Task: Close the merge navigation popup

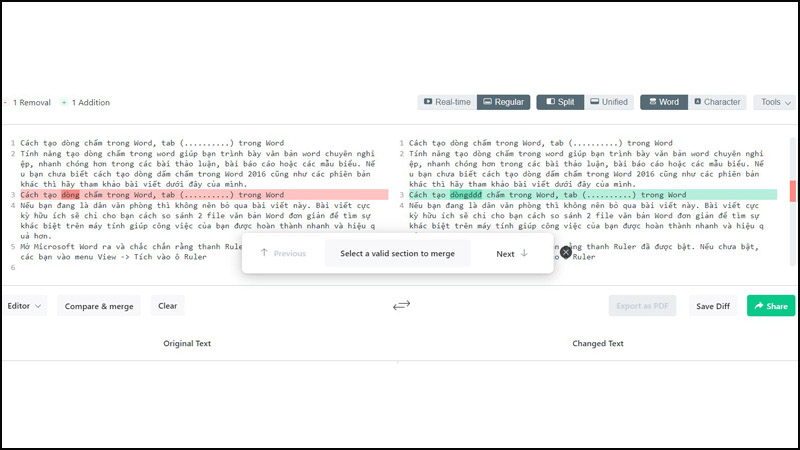Action: [x=566, y=253]
